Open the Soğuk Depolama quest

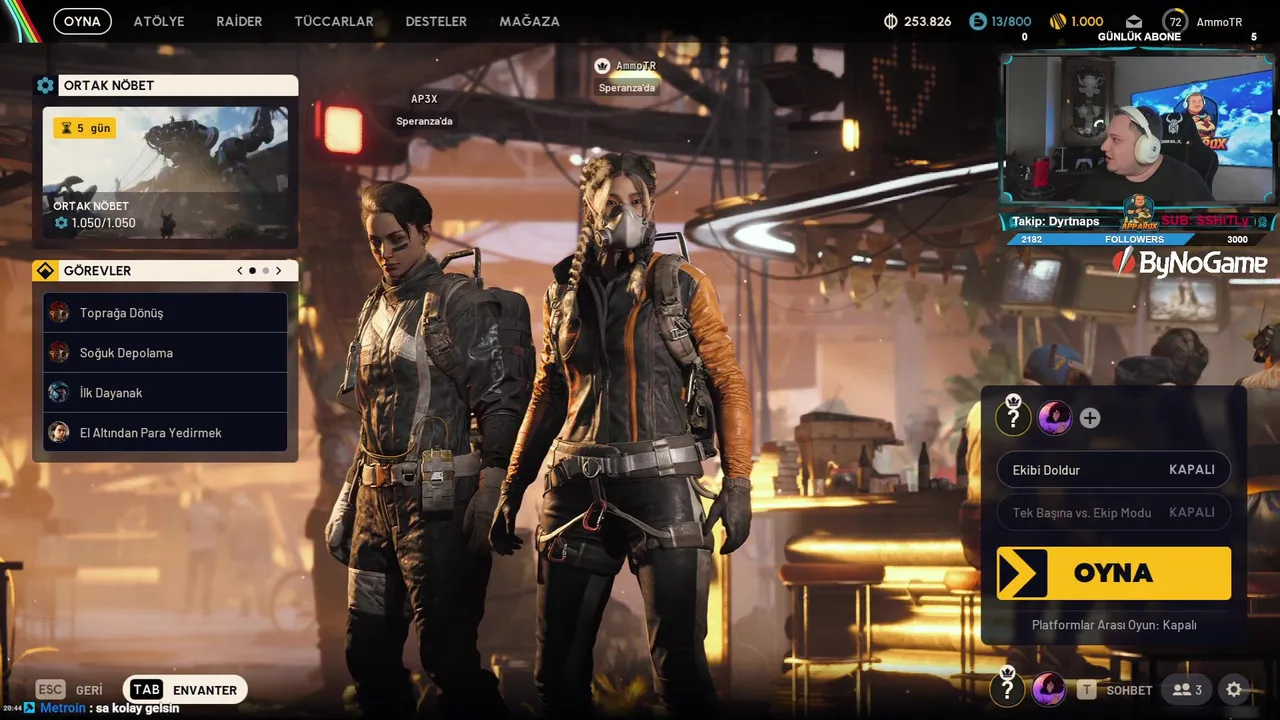[x=165, y=353]
